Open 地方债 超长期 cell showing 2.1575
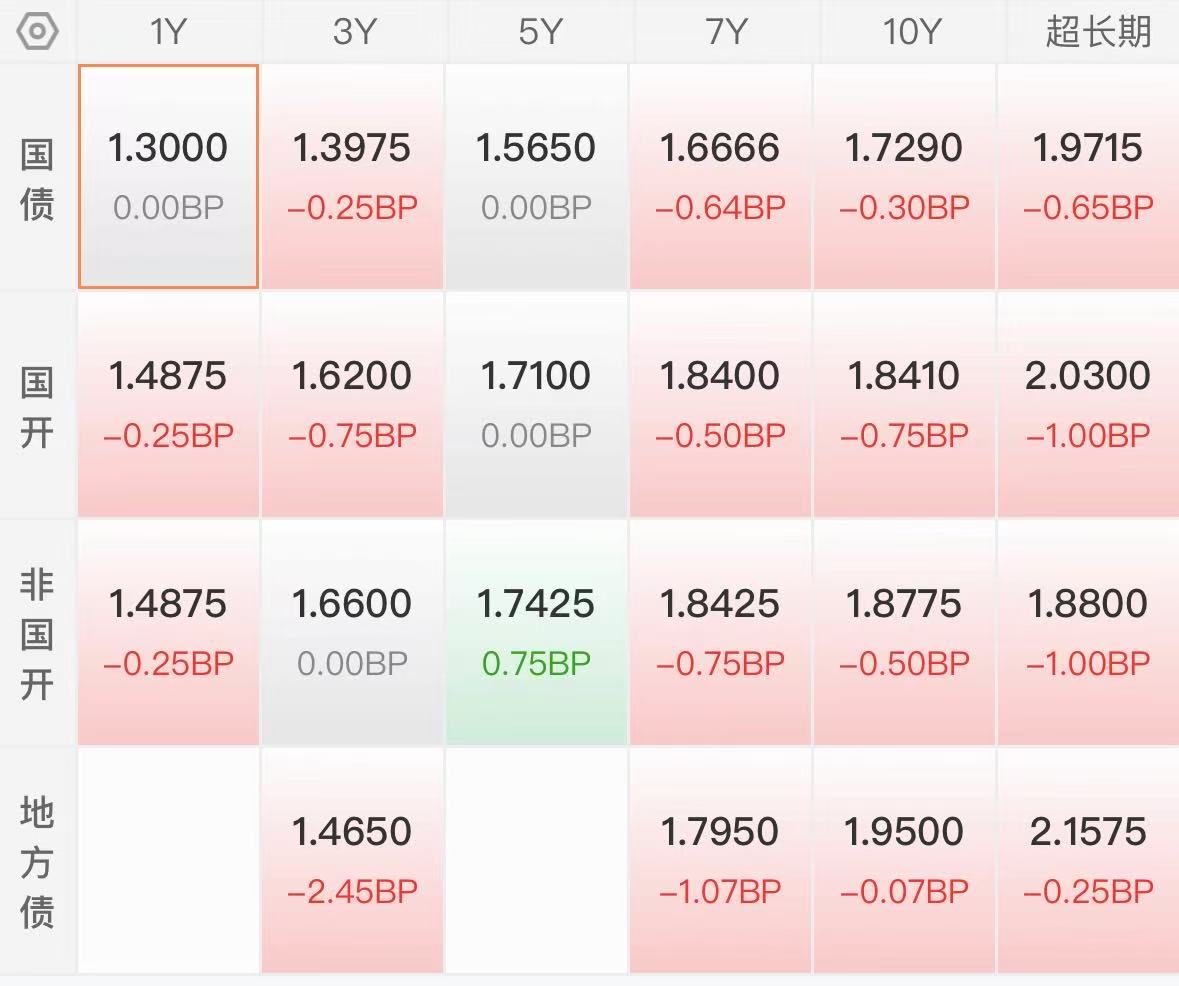The width and height of the screenshot is (1179, 986). [x=1088, y=860]
